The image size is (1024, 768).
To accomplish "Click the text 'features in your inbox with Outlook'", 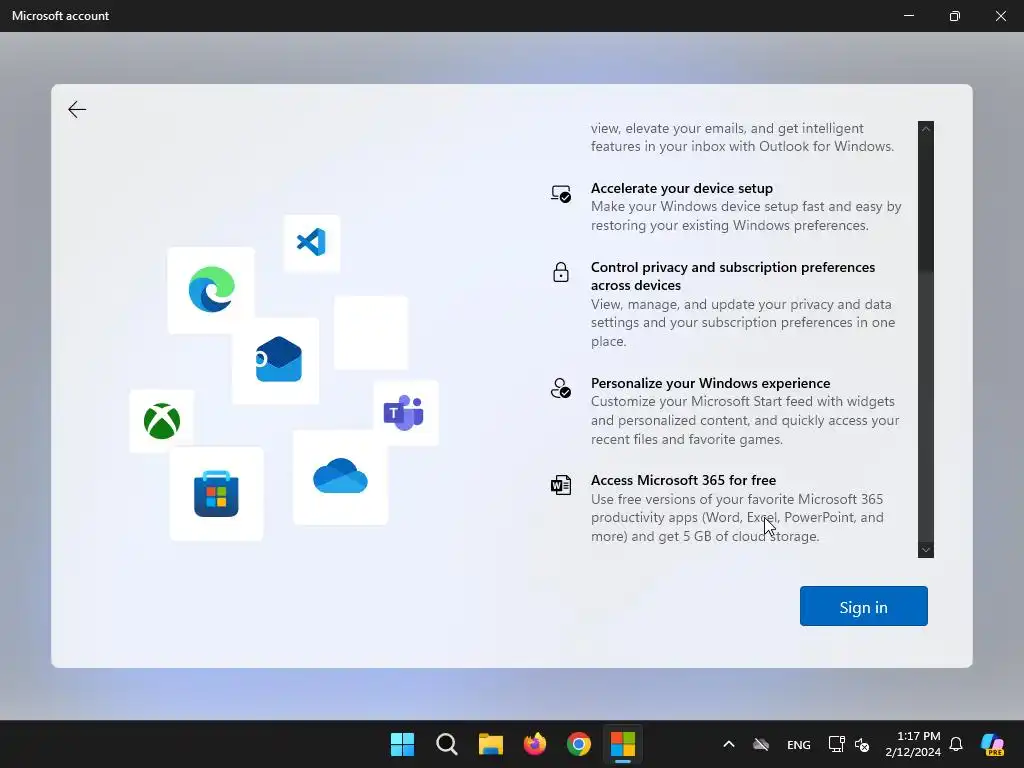I will coord(700,146).
